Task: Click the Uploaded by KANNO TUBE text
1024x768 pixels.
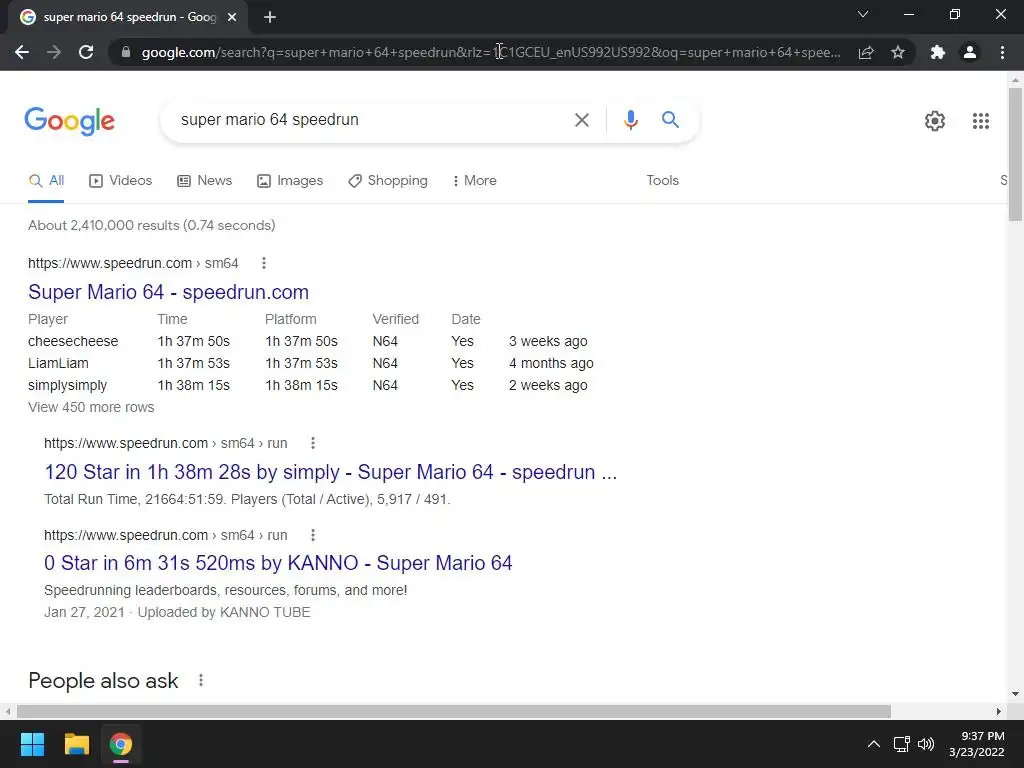Action: pyautogui.click(x=224, y=613)
